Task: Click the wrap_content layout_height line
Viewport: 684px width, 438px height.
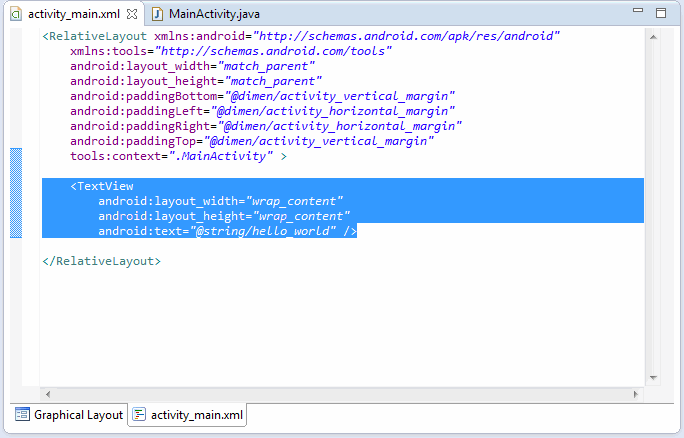Action: [224, 216]
